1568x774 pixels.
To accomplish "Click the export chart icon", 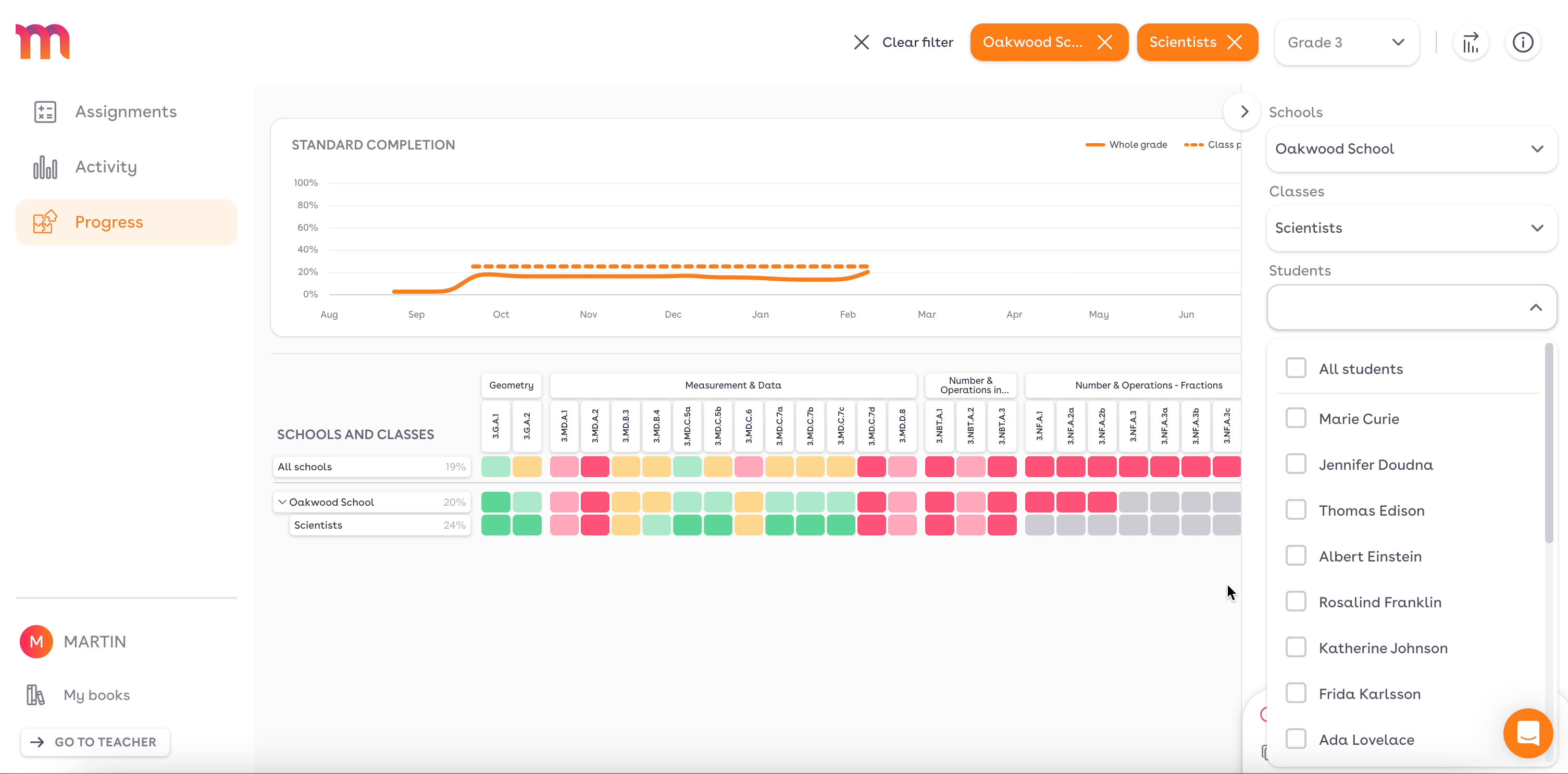I will point(1471,43).
